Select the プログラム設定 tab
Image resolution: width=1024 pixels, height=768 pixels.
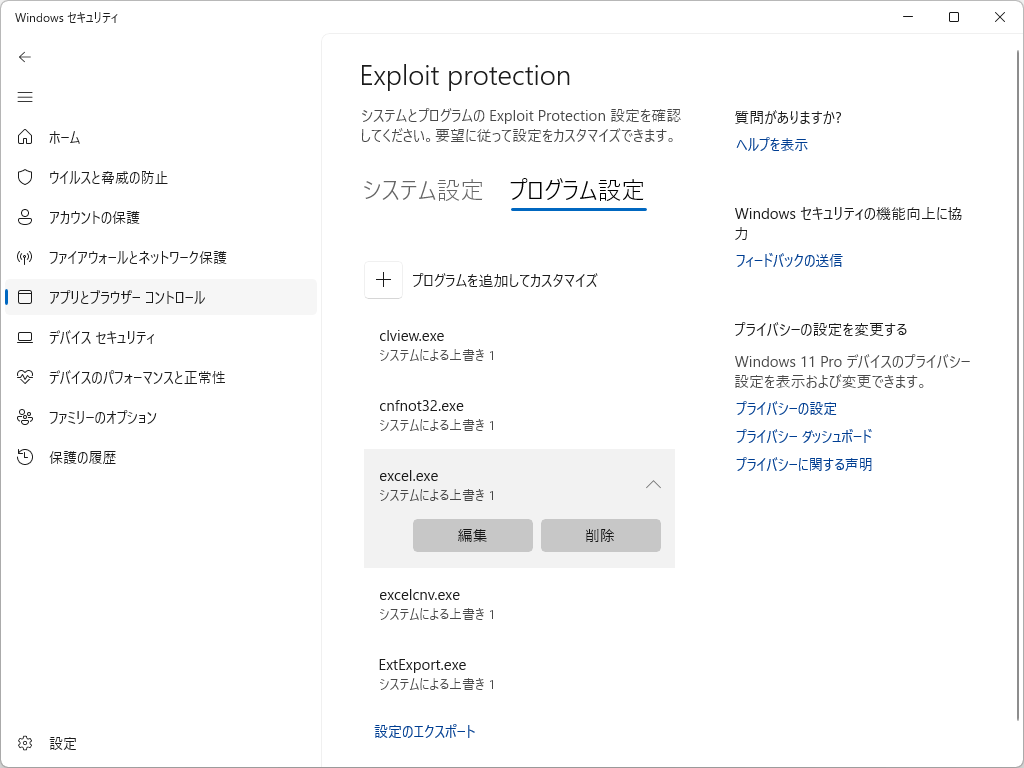coord(577,190)
